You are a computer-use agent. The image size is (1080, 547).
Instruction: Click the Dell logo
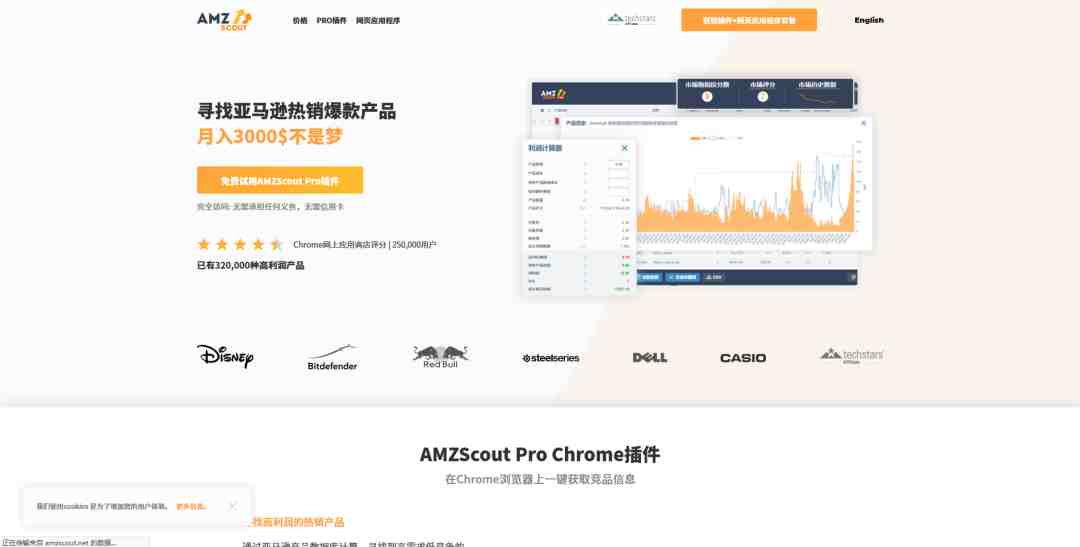[x=650, y=358]
